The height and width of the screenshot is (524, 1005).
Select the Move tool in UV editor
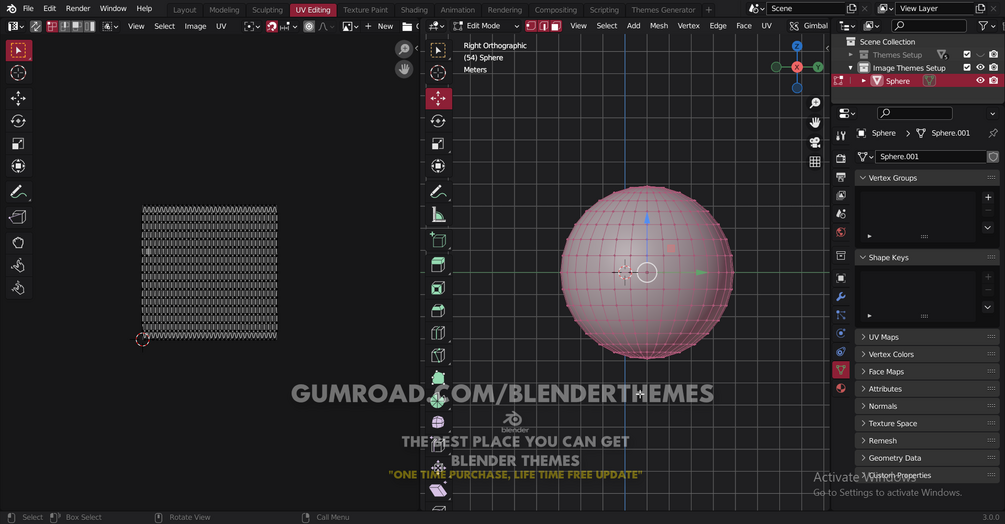point(18,98)
